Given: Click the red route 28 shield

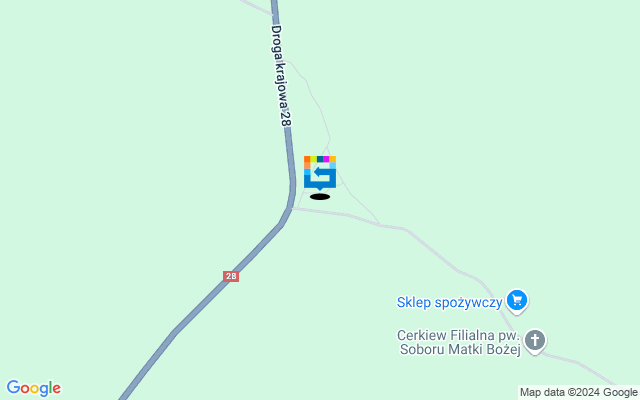Looking at the screenshot, I should pyautogui.click(x=231, y=276).
